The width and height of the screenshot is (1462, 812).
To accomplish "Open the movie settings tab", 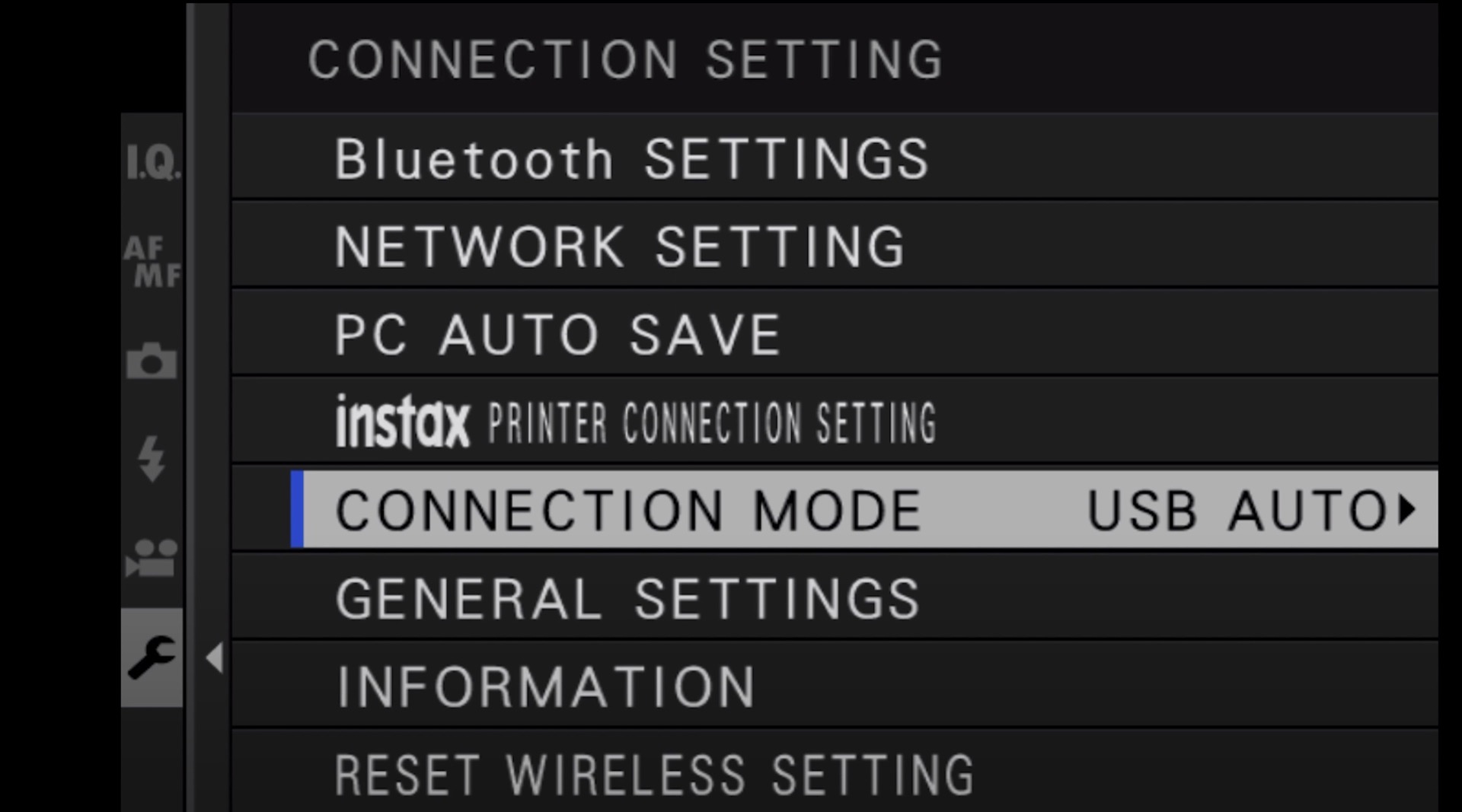I will (x=152, y=559).
